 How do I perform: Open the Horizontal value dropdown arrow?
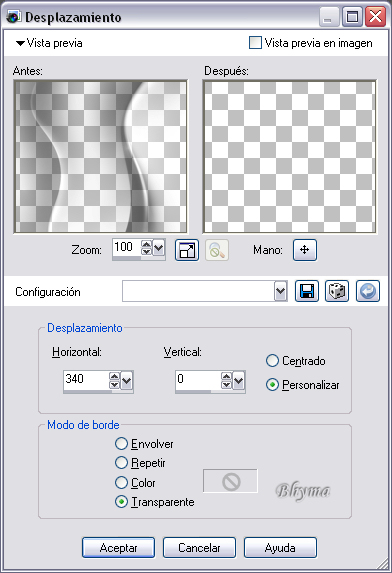(127, 381)
